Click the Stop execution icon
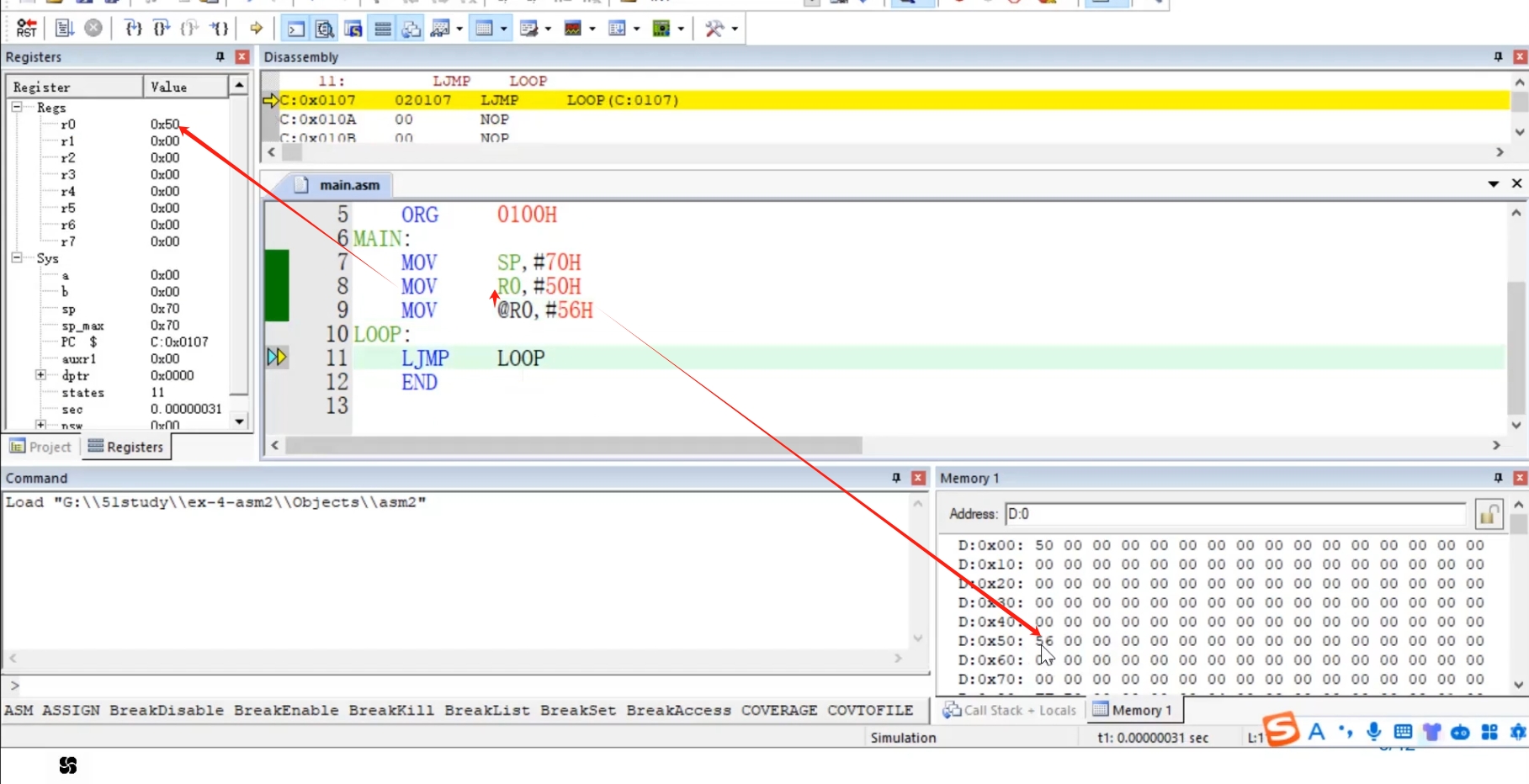Image resolution: width=1529 pixels, height=784 pixels. tap(93, 29)
